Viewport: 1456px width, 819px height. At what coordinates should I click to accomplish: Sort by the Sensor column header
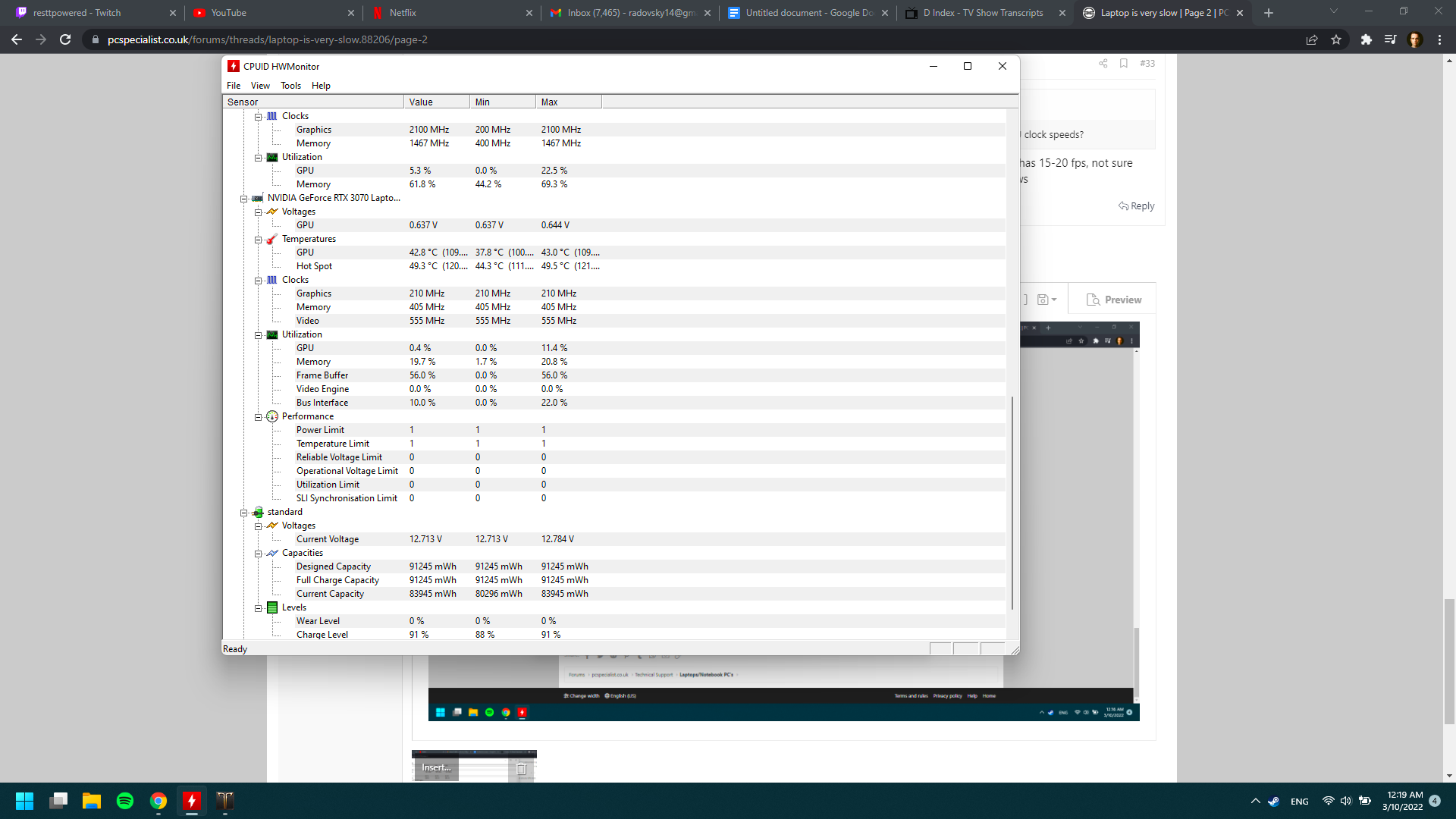click(x=313, y=102)
